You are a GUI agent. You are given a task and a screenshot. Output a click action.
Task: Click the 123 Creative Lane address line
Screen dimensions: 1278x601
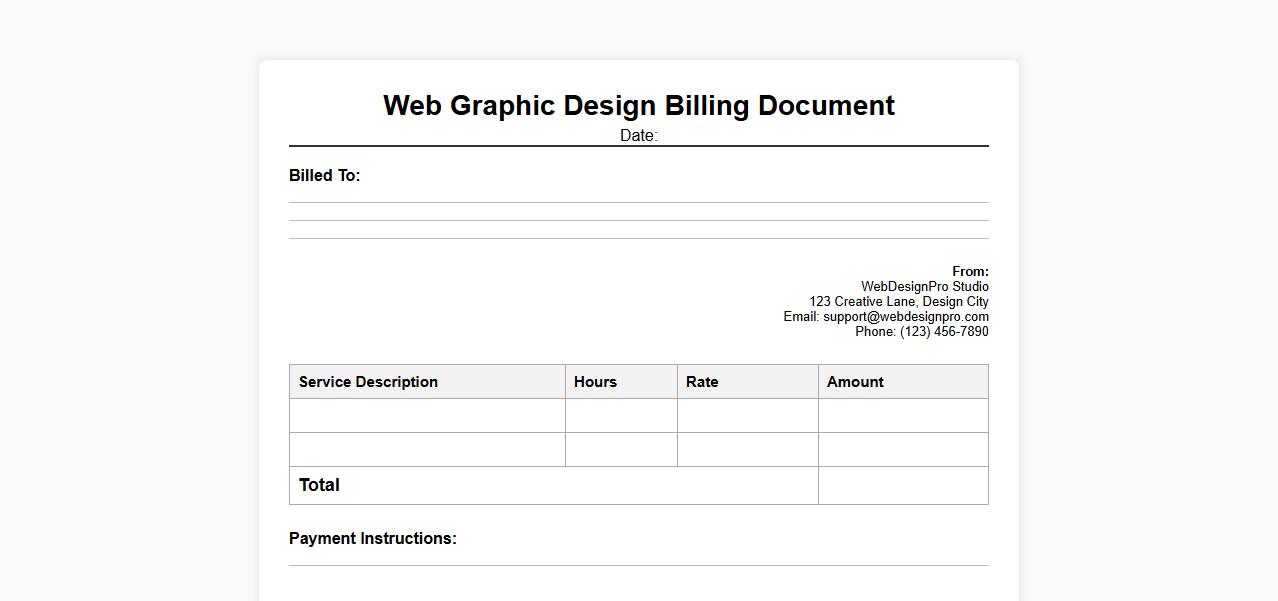[898, 302]
